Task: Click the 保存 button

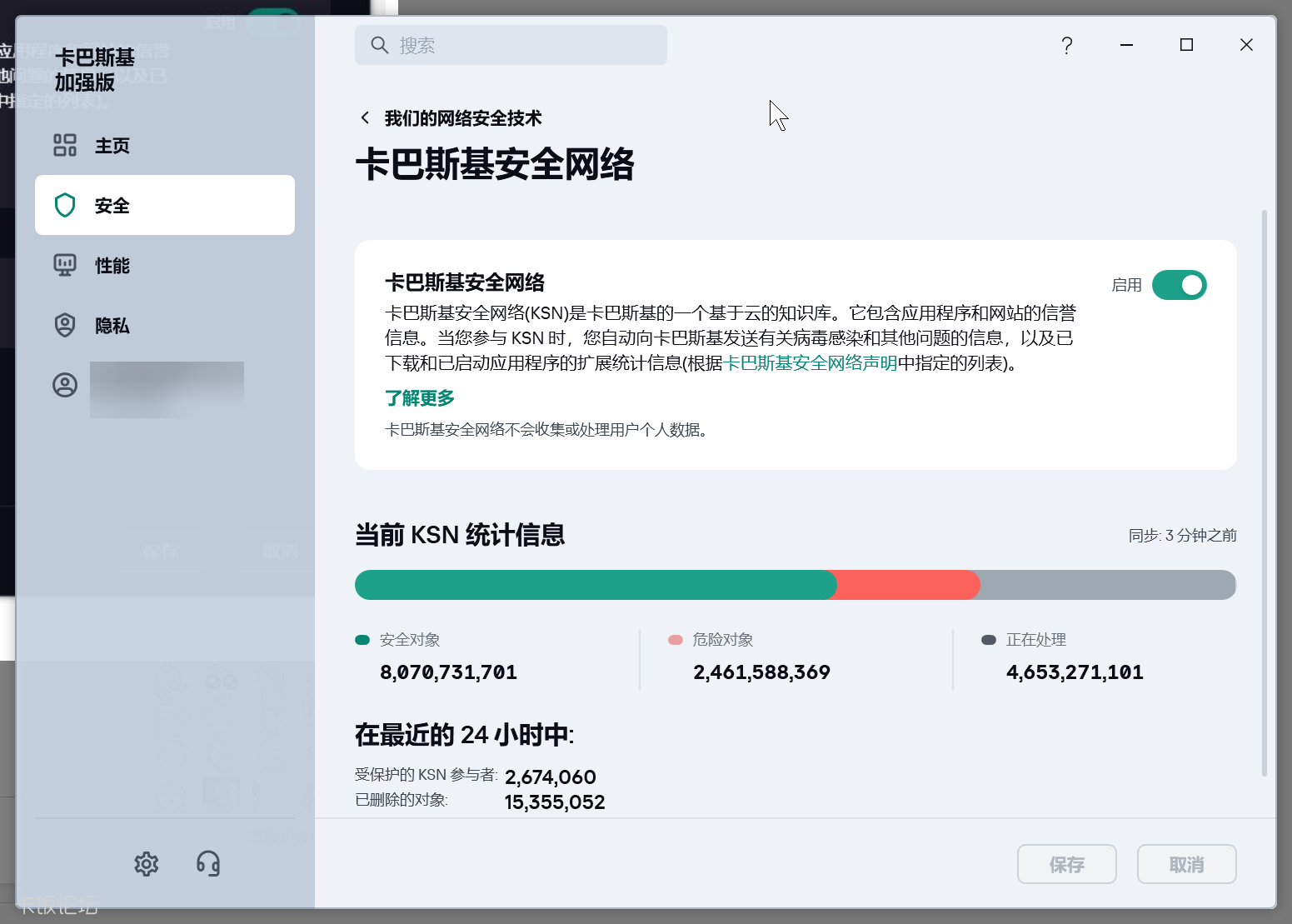Action: [1066, 865]
